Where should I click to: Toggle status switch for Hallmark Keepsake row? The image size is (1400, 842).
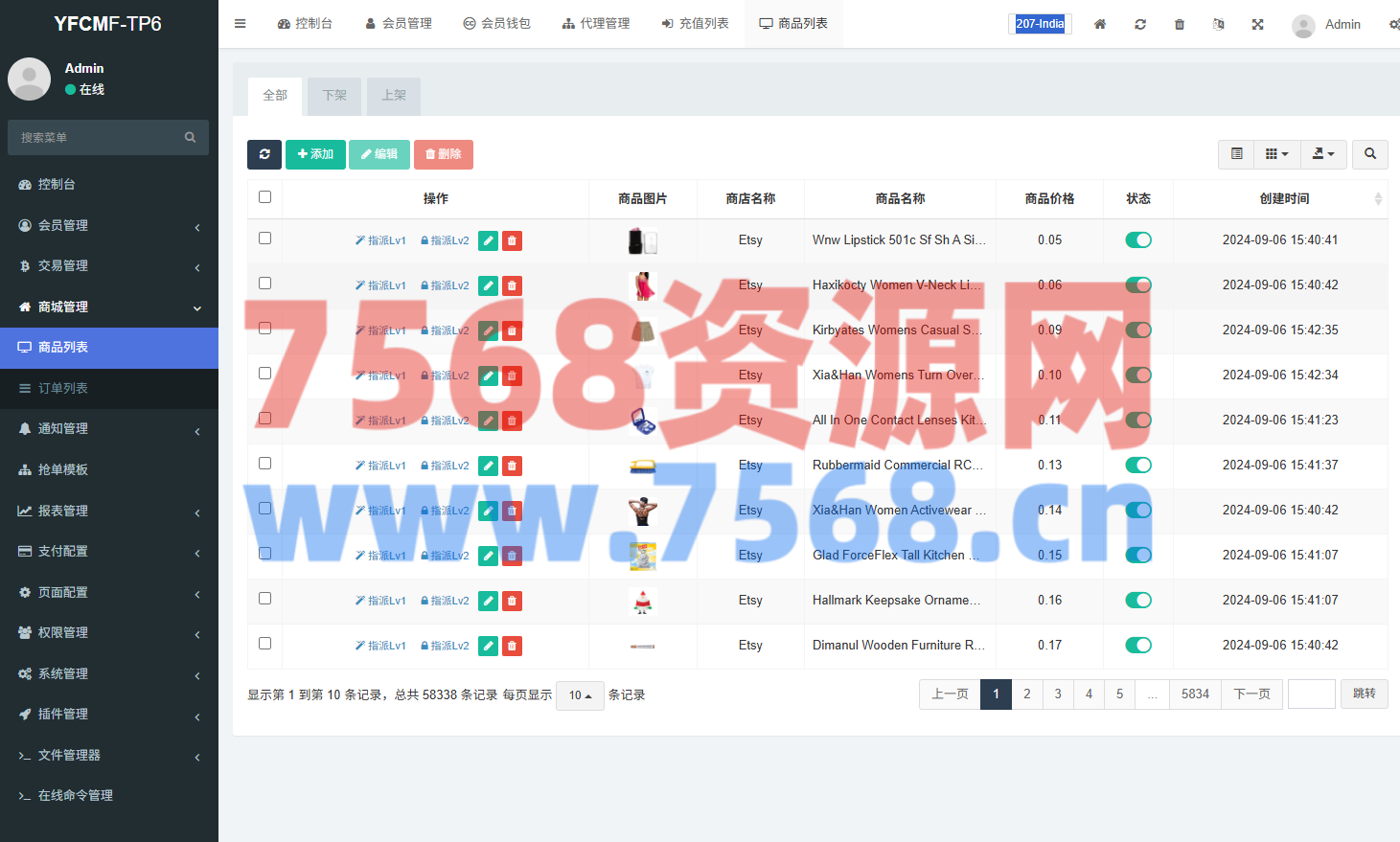(x=1137, y=601)
